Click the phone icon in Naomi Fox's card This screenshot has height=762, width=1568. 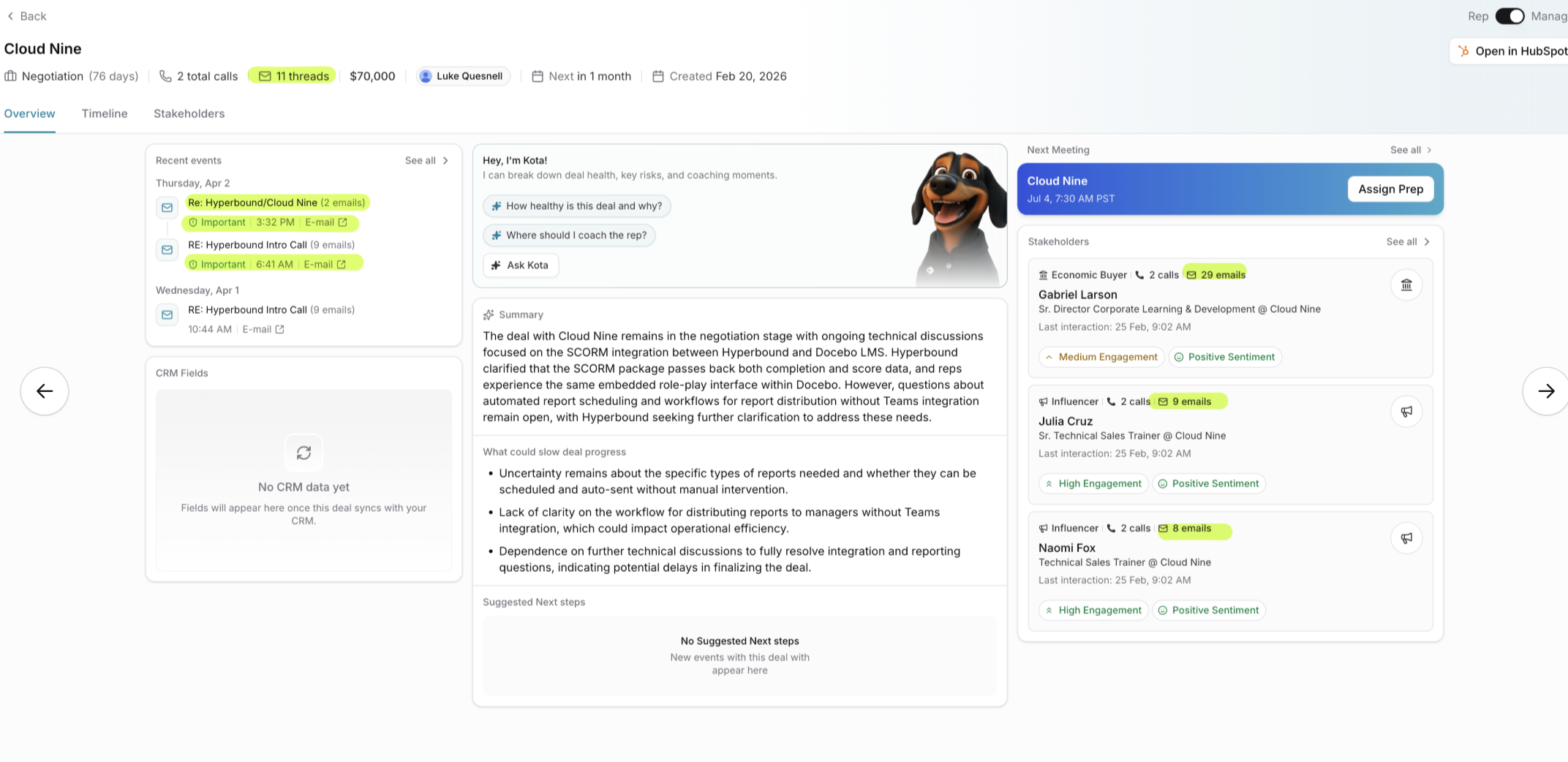point(1112,528)
